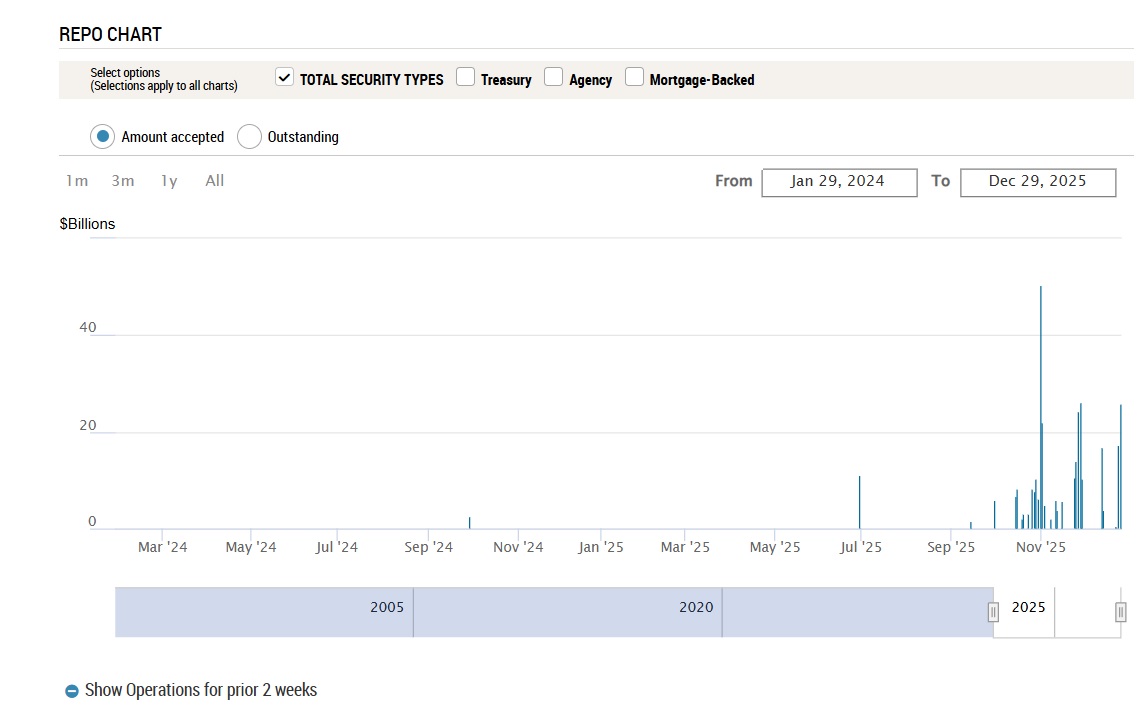Click the Select options label text
The width and height of the screenshot is (1143, 708).
pos(125,73)
